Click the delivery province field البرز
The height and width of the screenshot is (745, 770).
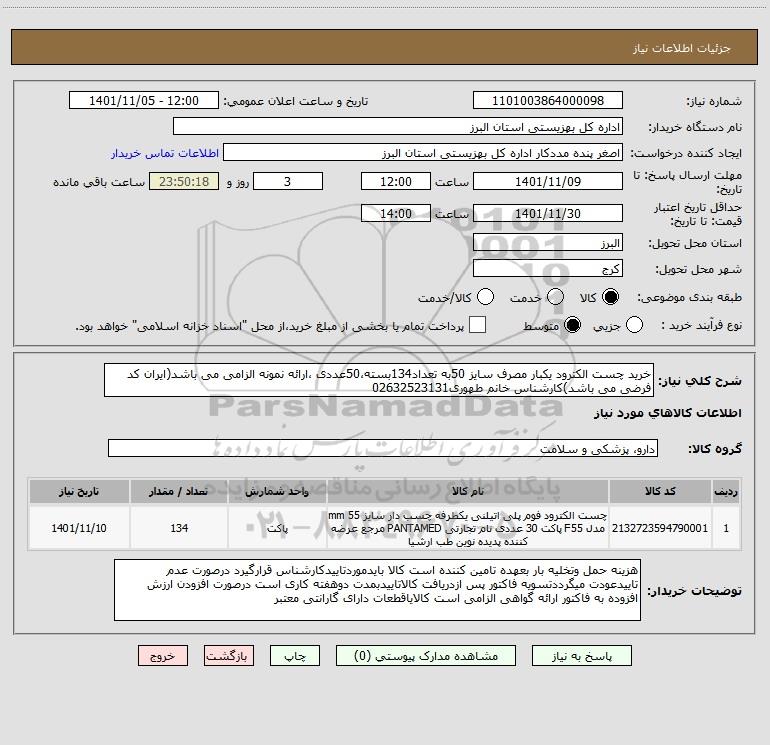548,243
